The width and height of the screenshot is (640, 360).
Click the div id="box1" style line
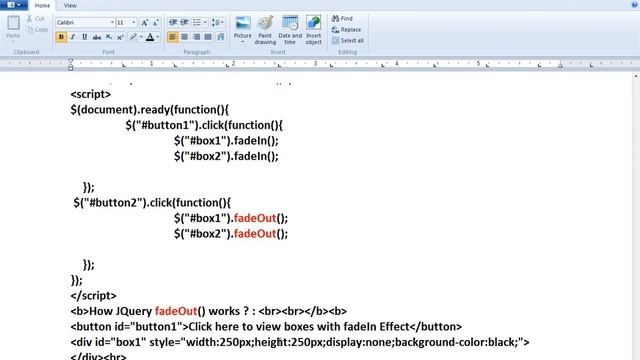[x=300, y=342]
